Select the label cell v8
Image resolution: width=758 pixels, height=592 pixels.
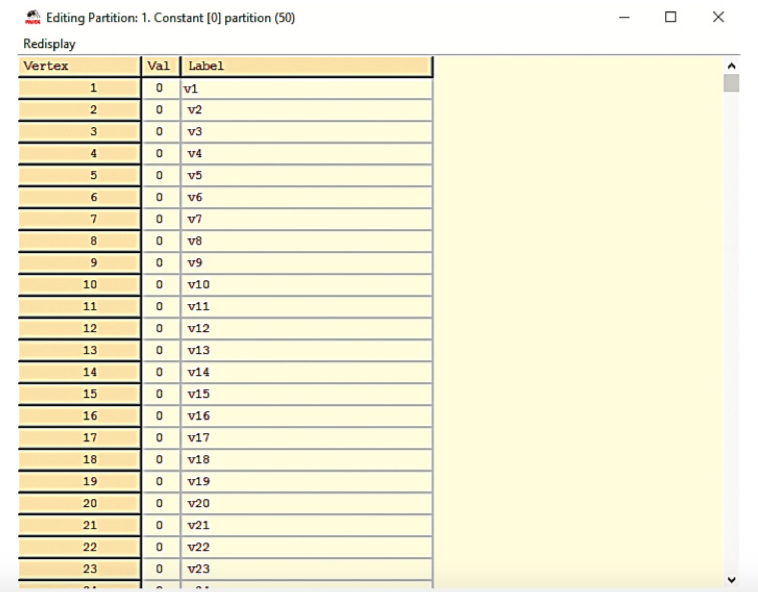coord(306,241)
